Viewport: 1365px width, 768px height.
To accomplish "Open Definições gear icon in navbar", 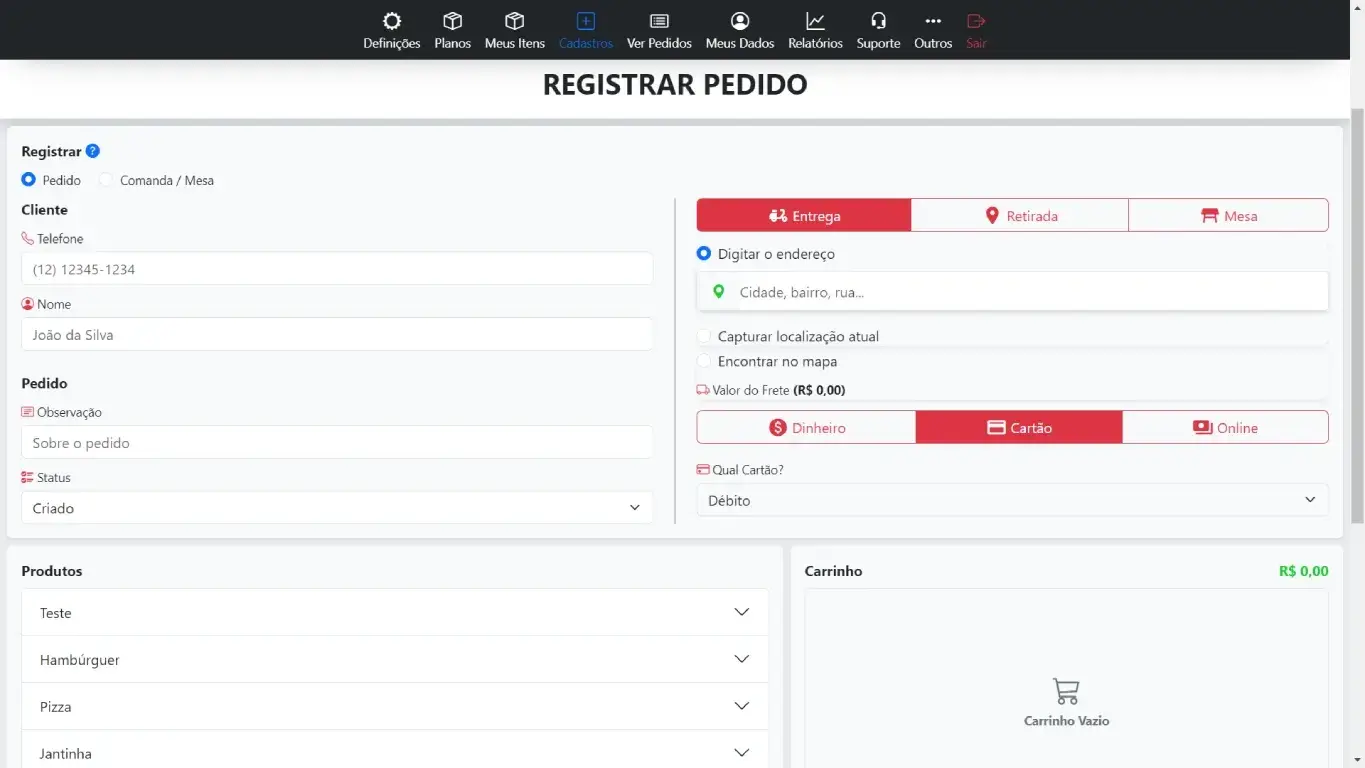I will point(392,21).
